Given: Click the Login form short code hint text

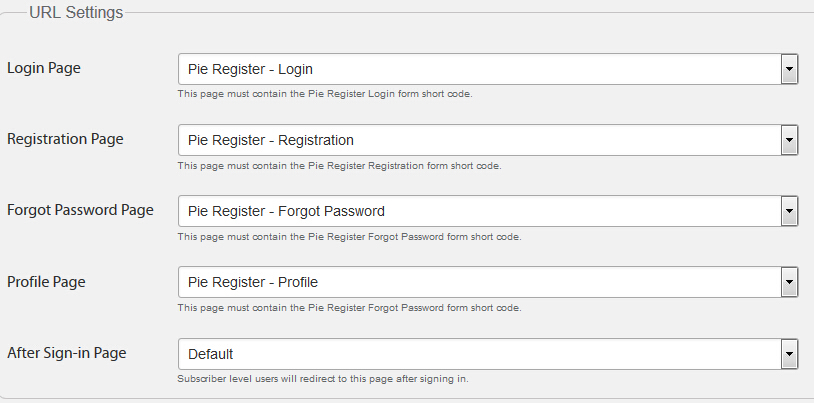Looking at the screenshot, I should (x=324, y=94).
